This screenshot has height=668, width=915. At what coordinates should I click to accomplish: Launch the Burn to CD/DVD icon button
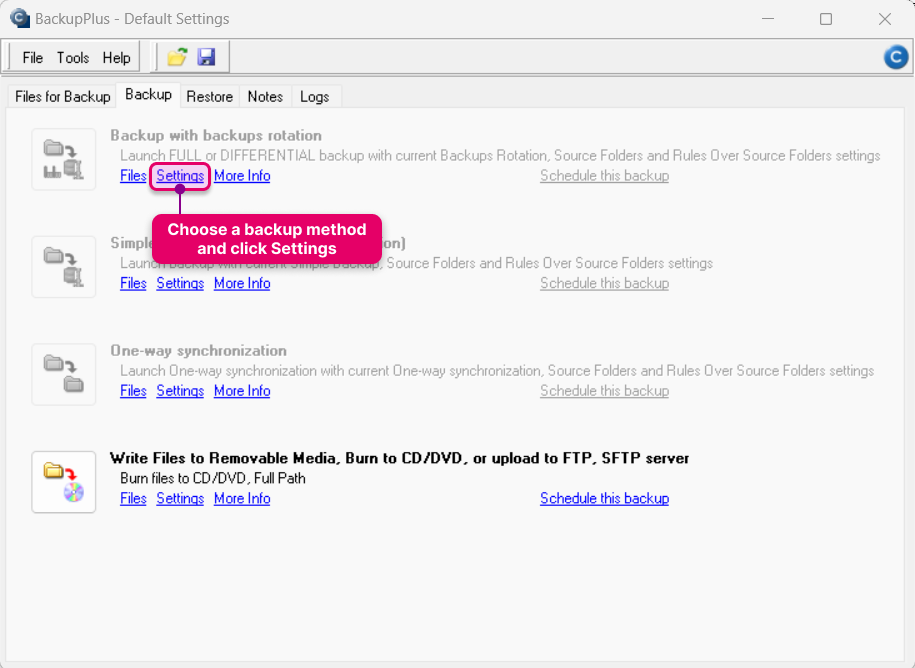pos(64,482)
